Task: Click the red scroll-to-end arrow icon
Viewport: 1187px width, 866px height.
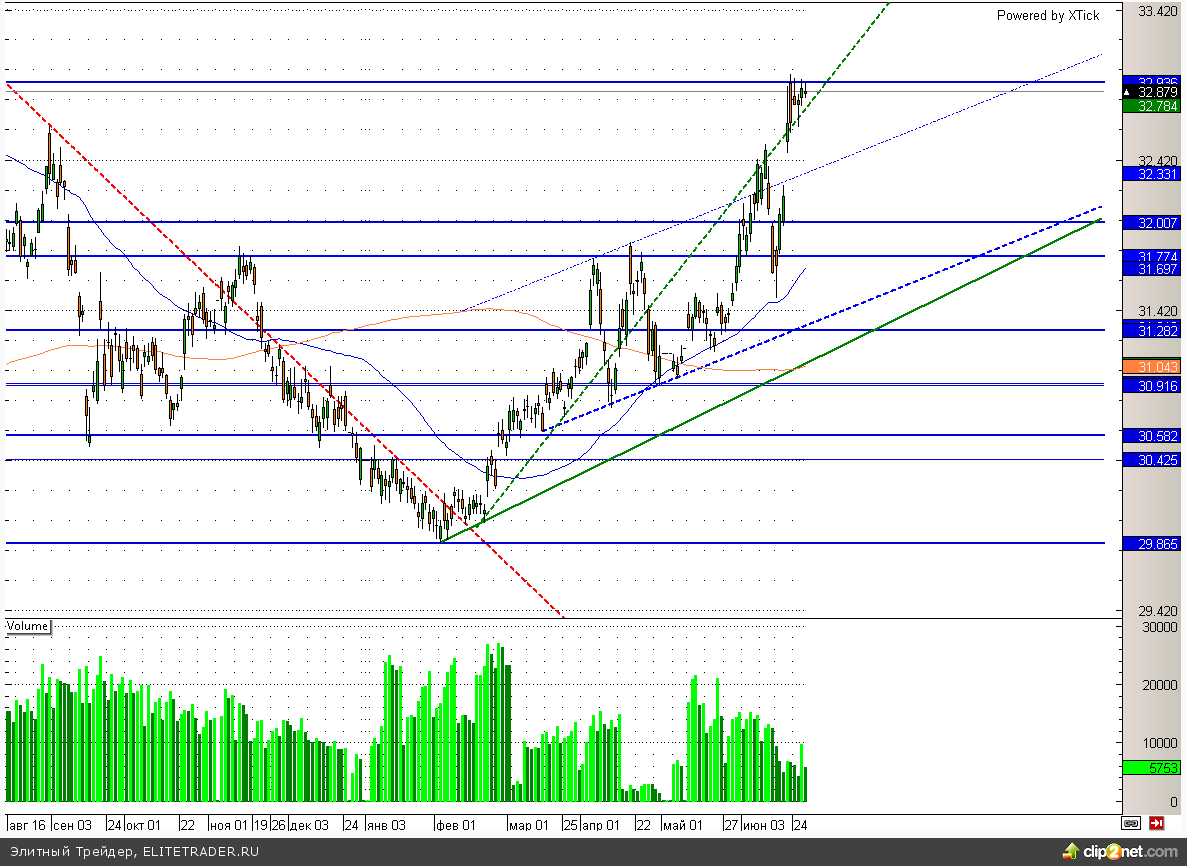Action: [x=1156, y=823]
